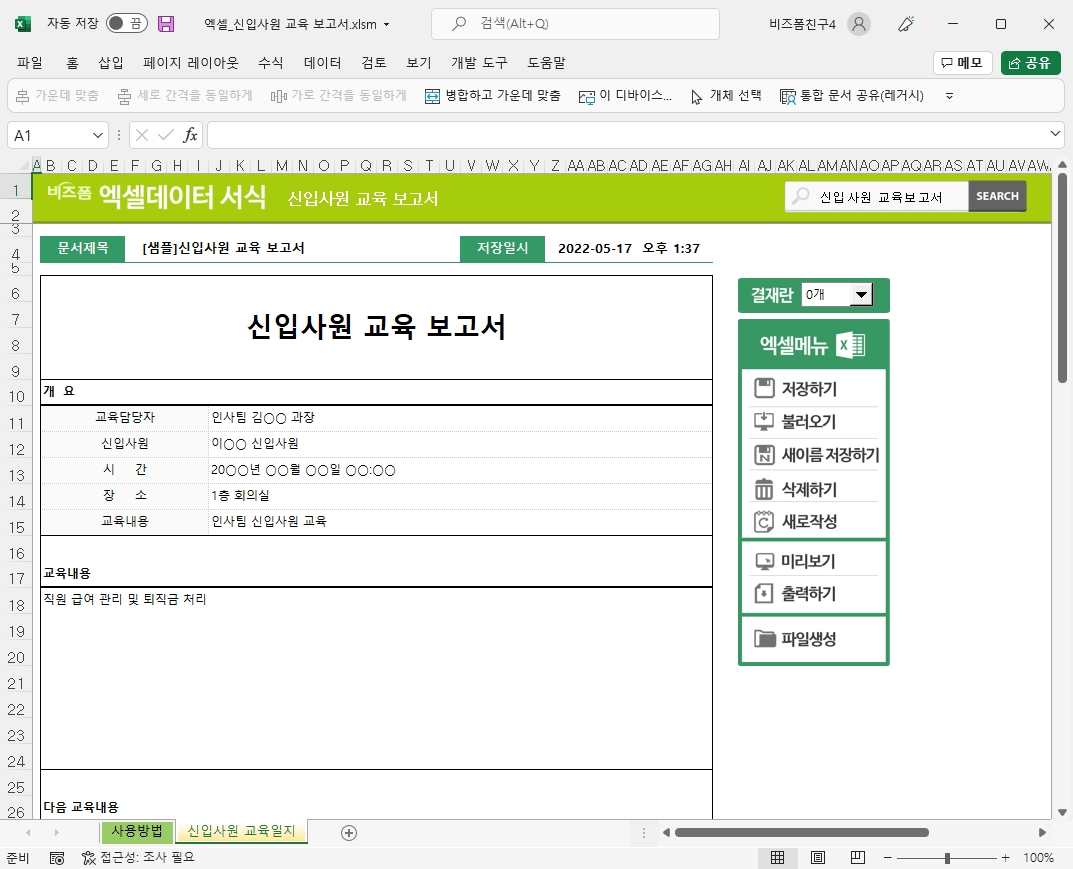Click the Name Box showing A1
Image resolution: width=1073 pixels, height=869 pixels.
click(x=49, y=135)
